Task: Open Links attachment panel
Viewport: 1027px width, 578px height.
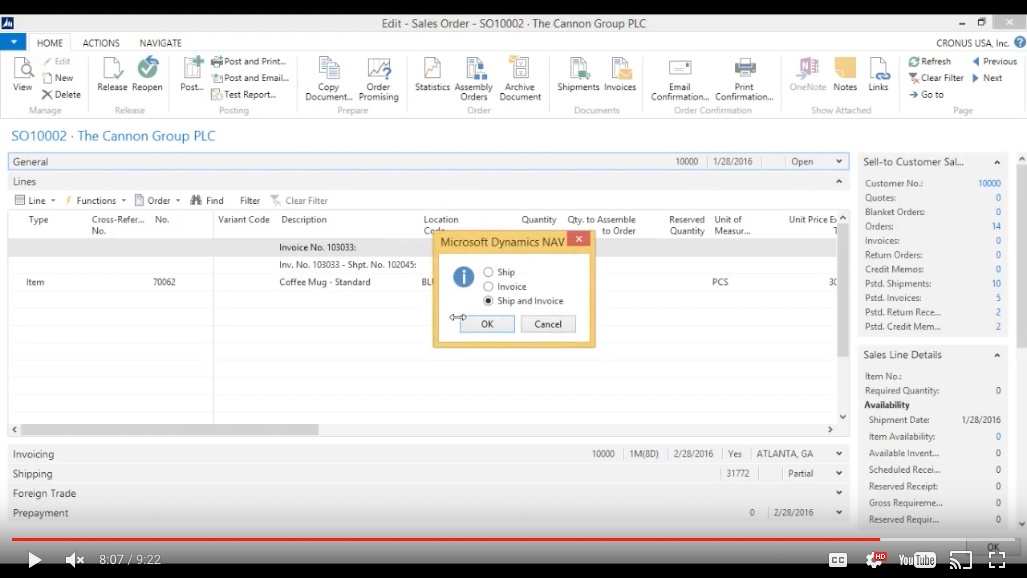Action: coord(878,74)
